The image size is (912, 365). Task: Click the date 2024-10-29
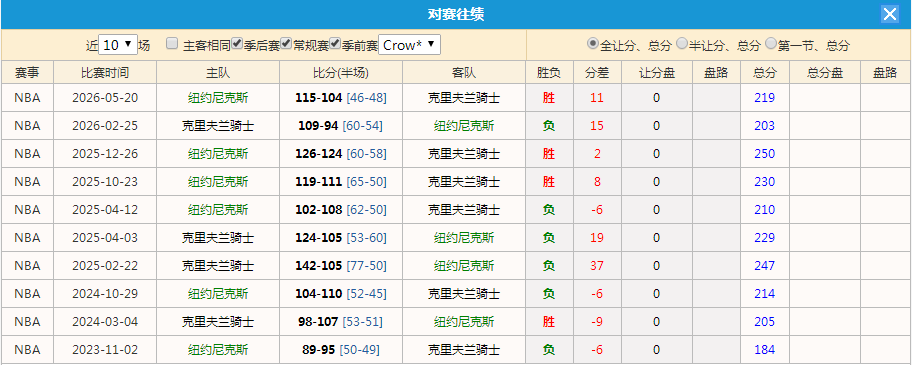(105, 294)
